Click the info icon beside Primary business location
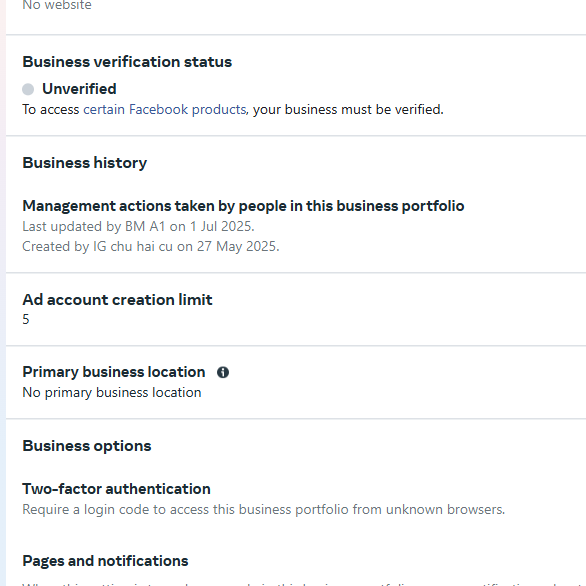This screenshot has width=586, height=586. click(x=223, y=372)
